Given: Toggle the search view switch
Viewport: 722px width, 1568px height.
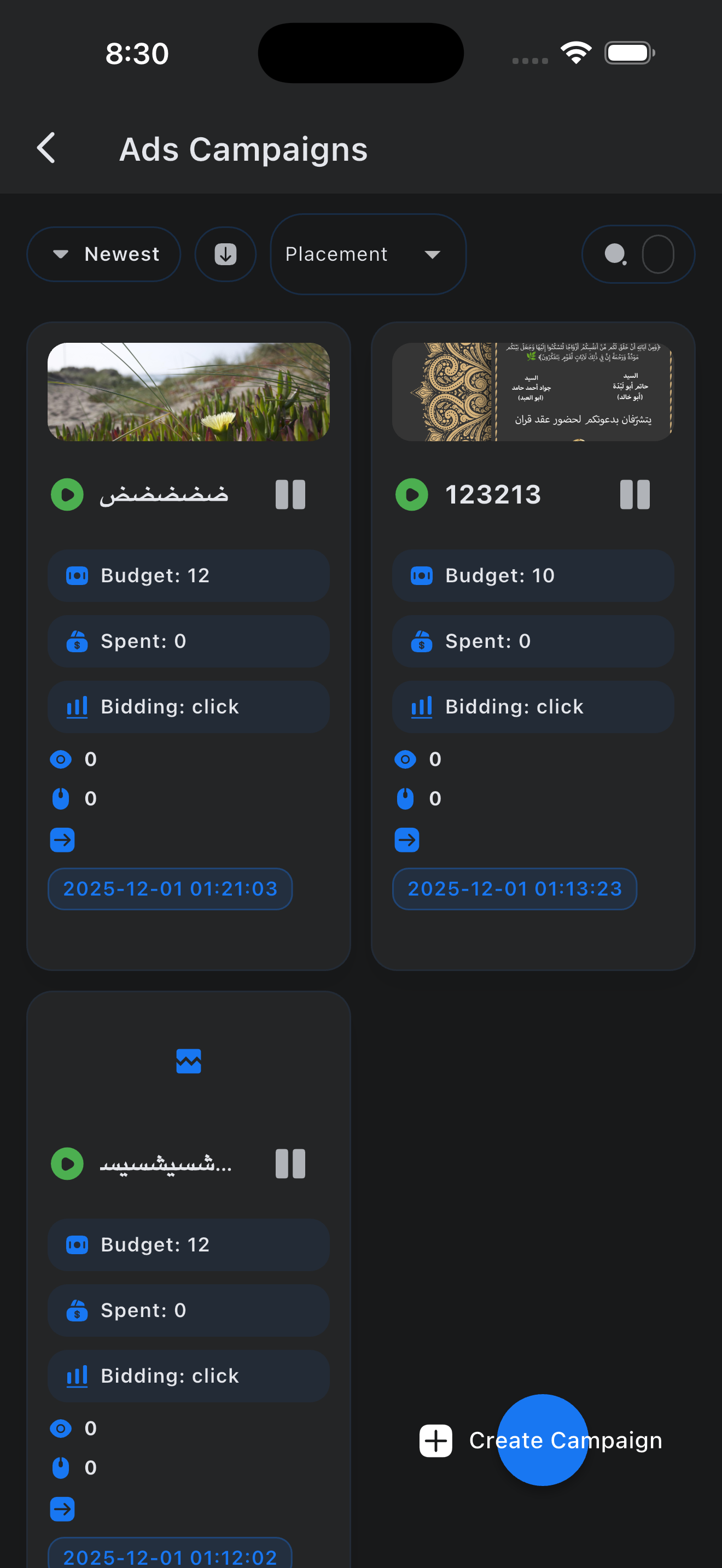Looking at the screenshot, I should (637, 254).
